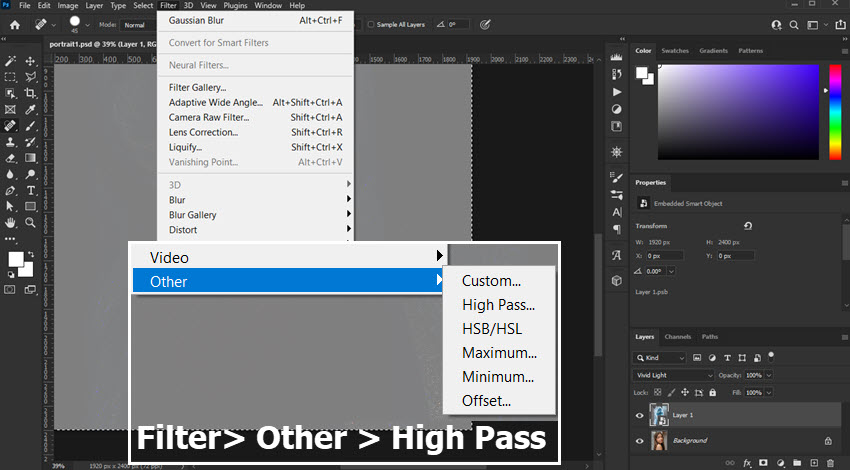Viewport: 850px width, 470px height.
Task: Select the Object Selection tool
Action: tap(10, 93)
